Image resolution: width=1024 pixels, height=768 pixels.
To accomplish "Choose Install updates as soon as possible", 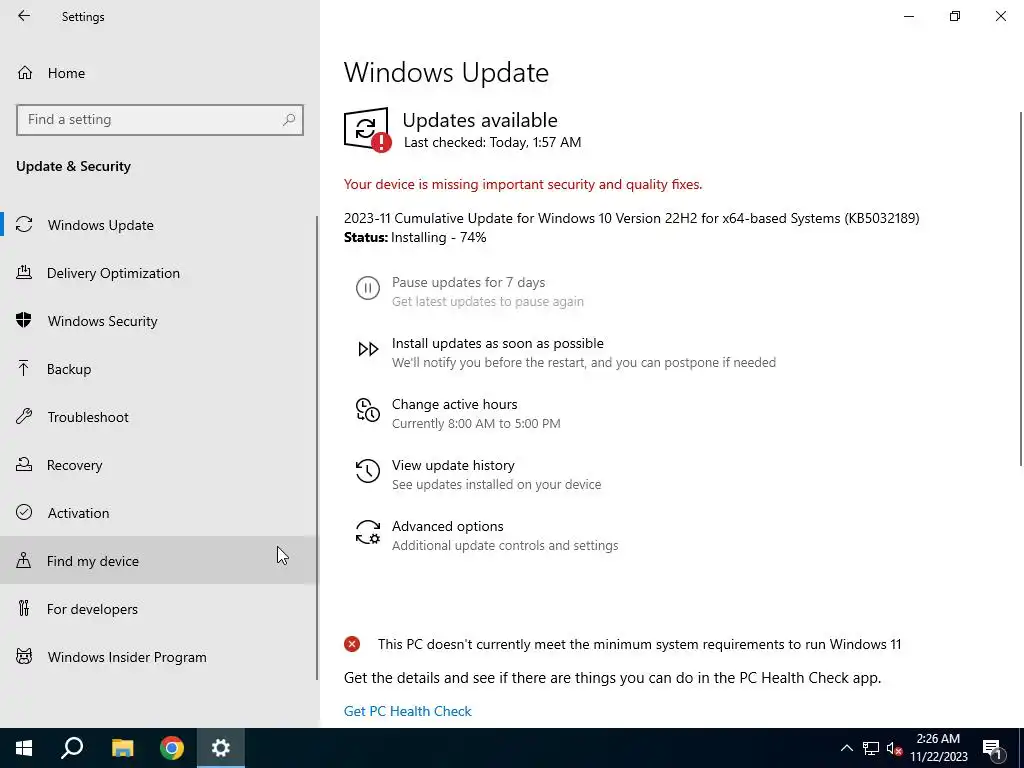I will point(498,344).
